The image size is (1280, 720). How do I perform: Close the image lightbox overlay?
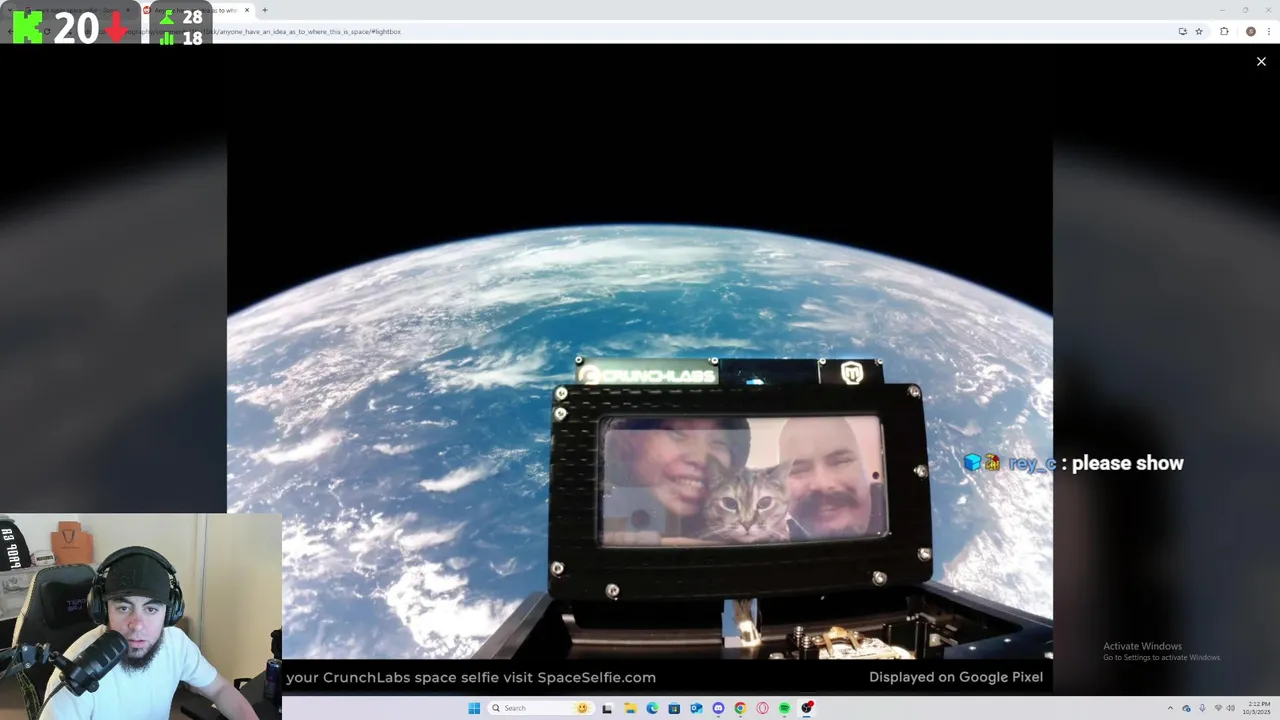pos(1261,61)
